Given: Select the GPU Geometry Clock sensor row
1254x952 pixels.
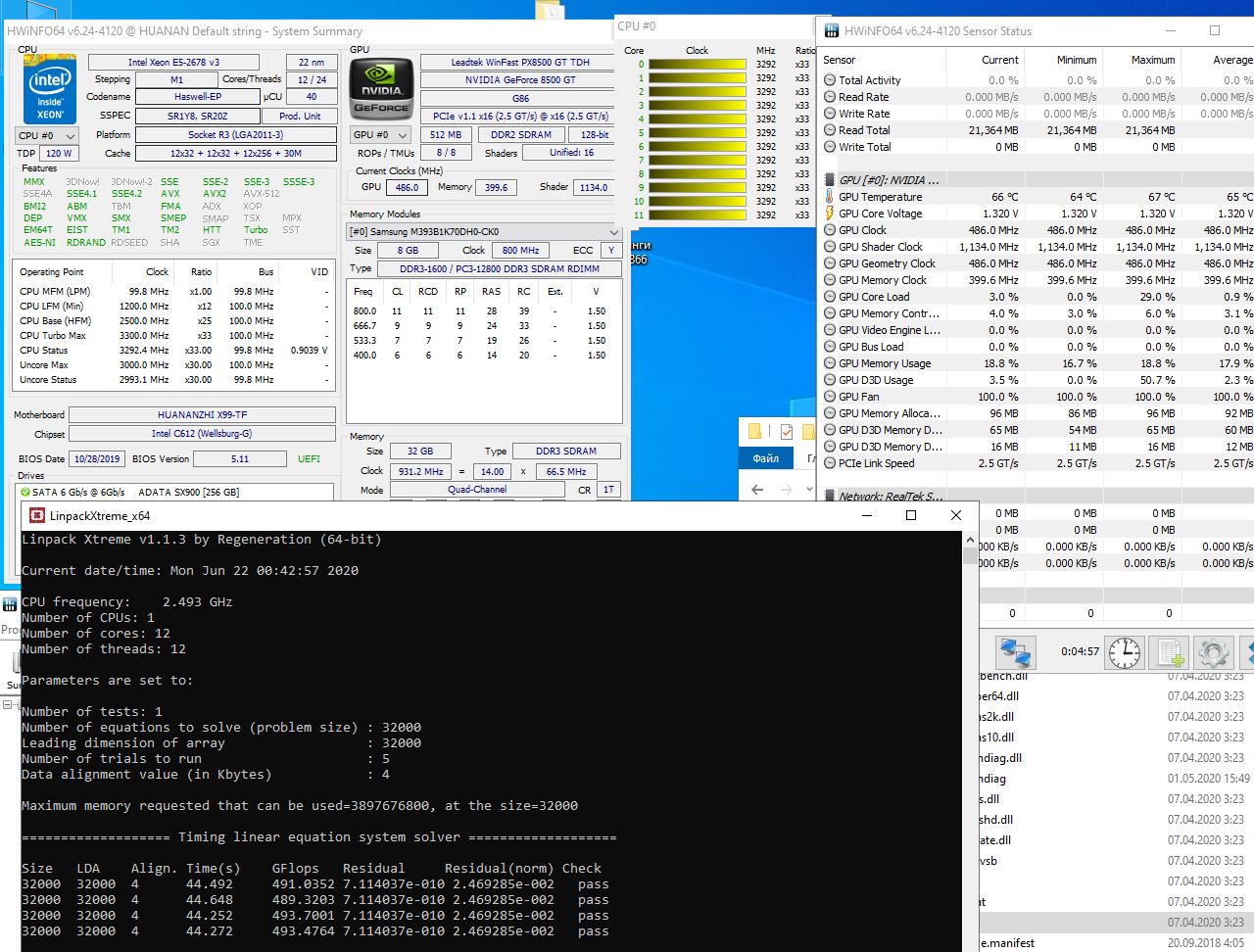Looking at the screenshot, I should point(1037,263).
